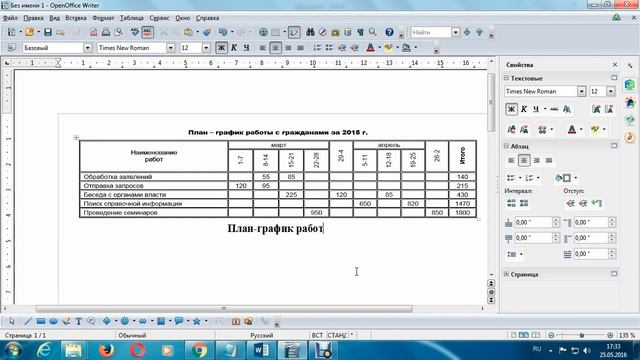The width and height of the screenshot is (640, 360).
Task: Click the Найти search input field
Action: click(431, 32)
